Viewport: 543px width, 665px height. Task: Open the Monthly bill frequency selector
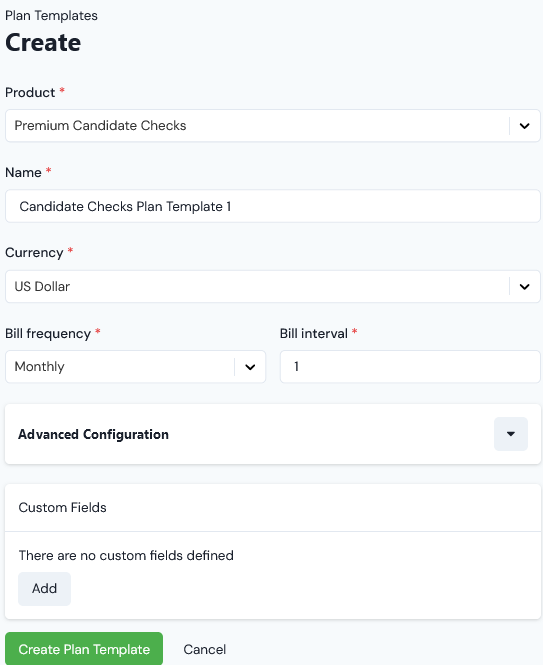(x=135, y=367)
